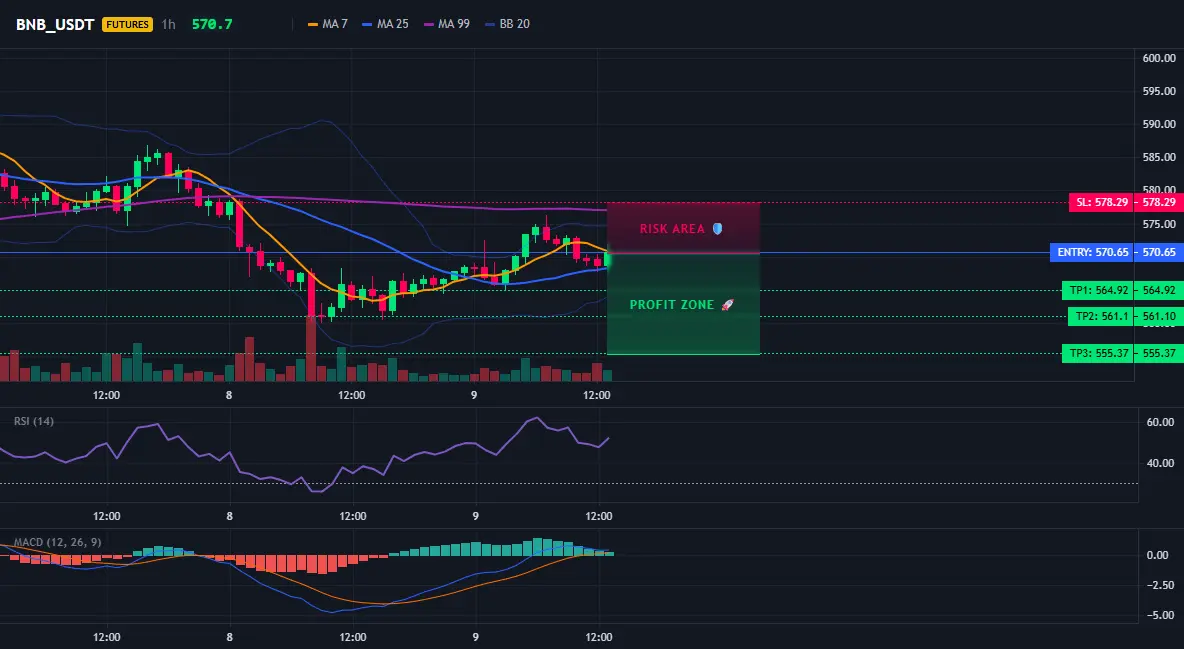The image size is (1184, 649).
Task: Click the 0.00 MACD axis value
Action: coord(1158,555)
